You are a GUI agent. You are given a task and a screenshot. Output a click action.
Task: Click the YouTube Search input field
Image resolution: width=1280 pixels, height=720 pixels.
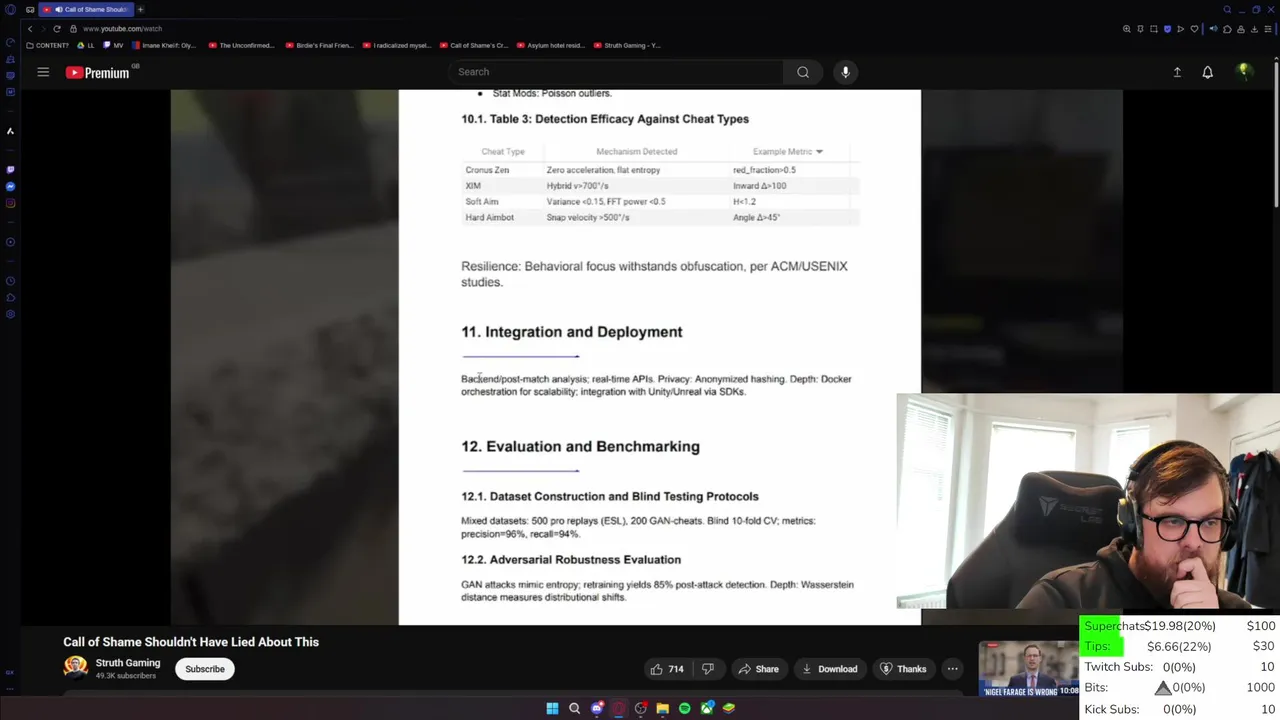click(x=615, y=72)
